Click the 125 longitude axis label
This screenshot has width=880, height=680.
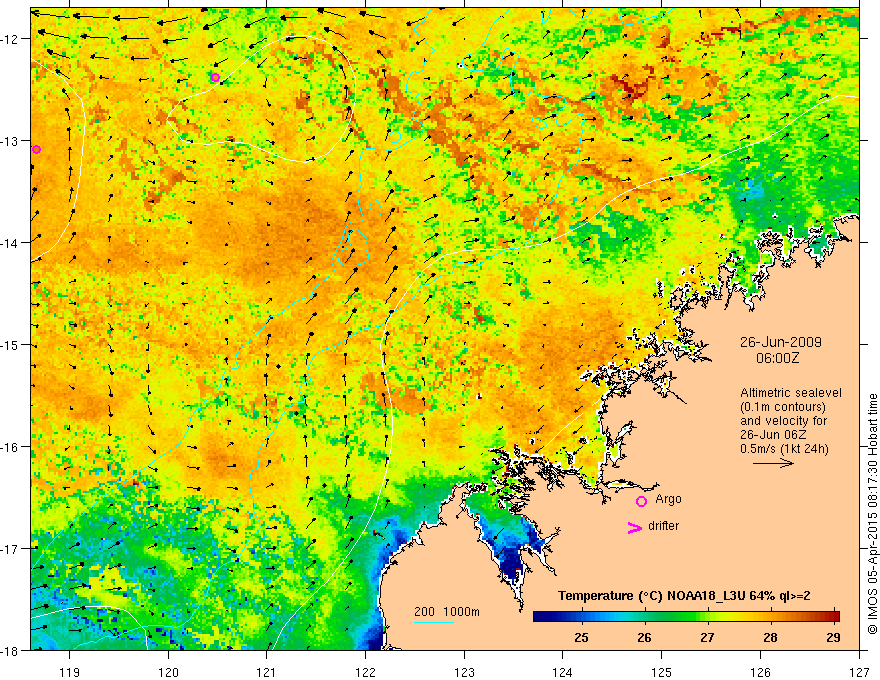coord(662,672)
